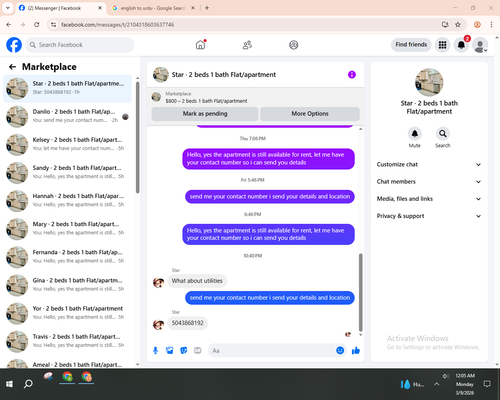
Task: Open the Windows action center icon
Action: tap(487, 384)
